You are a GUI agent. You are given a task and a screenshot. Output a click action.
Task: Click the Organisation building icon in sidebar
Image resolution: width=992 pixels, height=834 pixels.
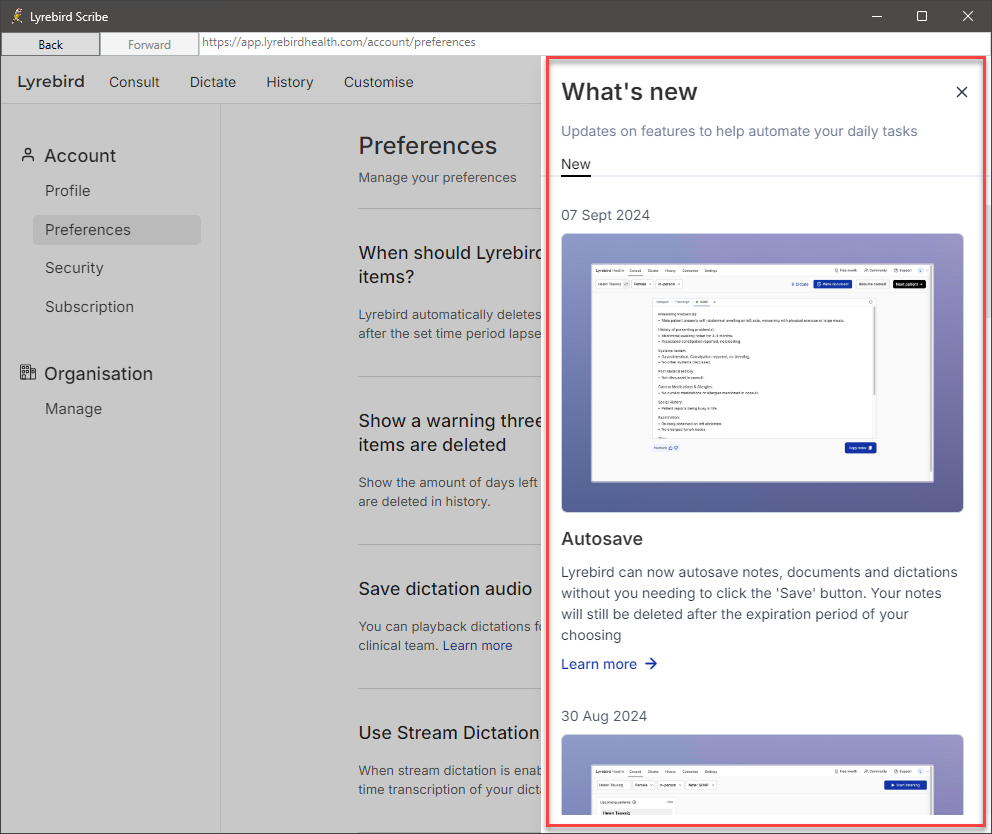point(28,372)
